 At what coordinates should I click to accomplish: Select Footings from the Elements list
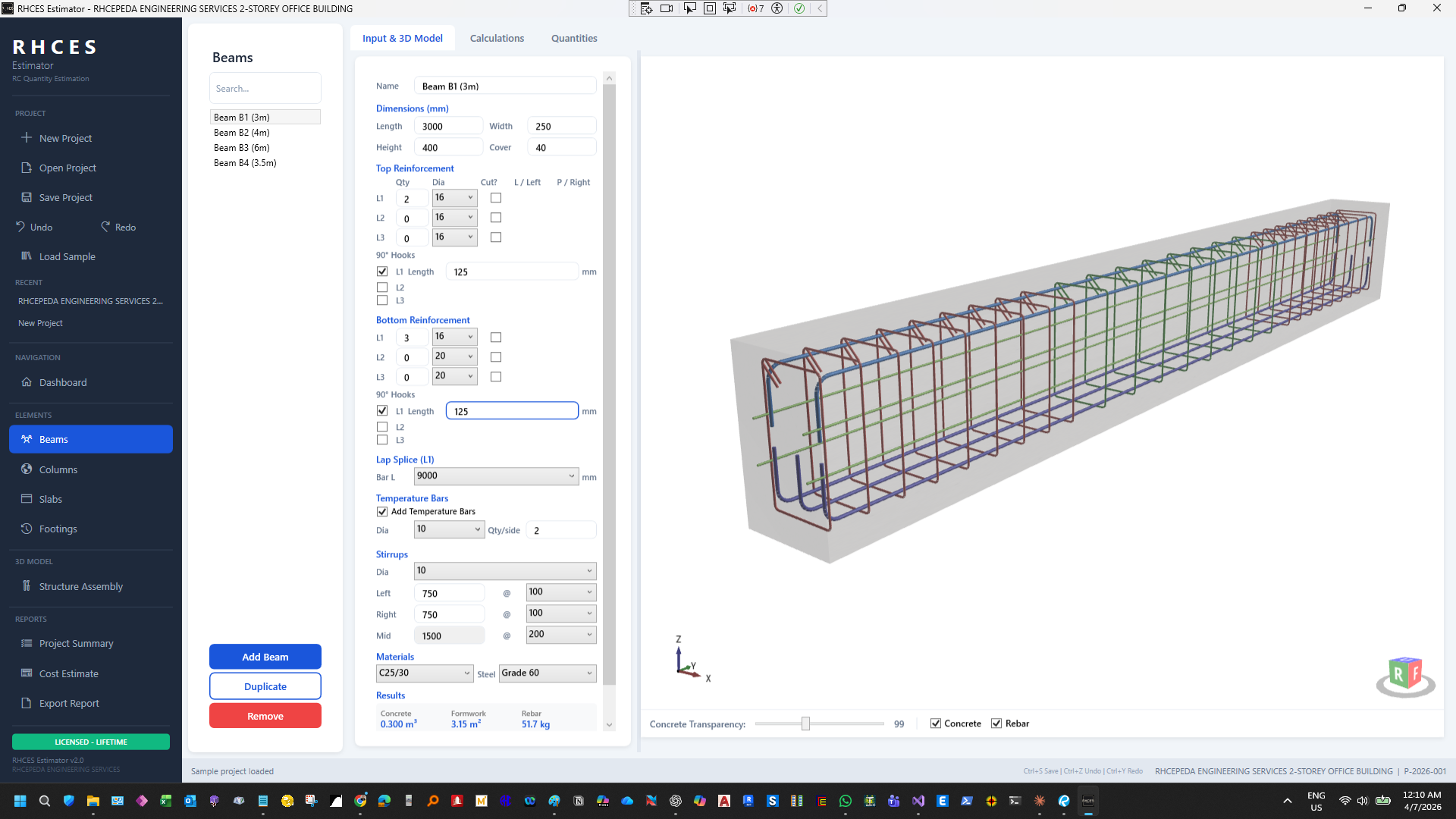[x=59, y=529]
